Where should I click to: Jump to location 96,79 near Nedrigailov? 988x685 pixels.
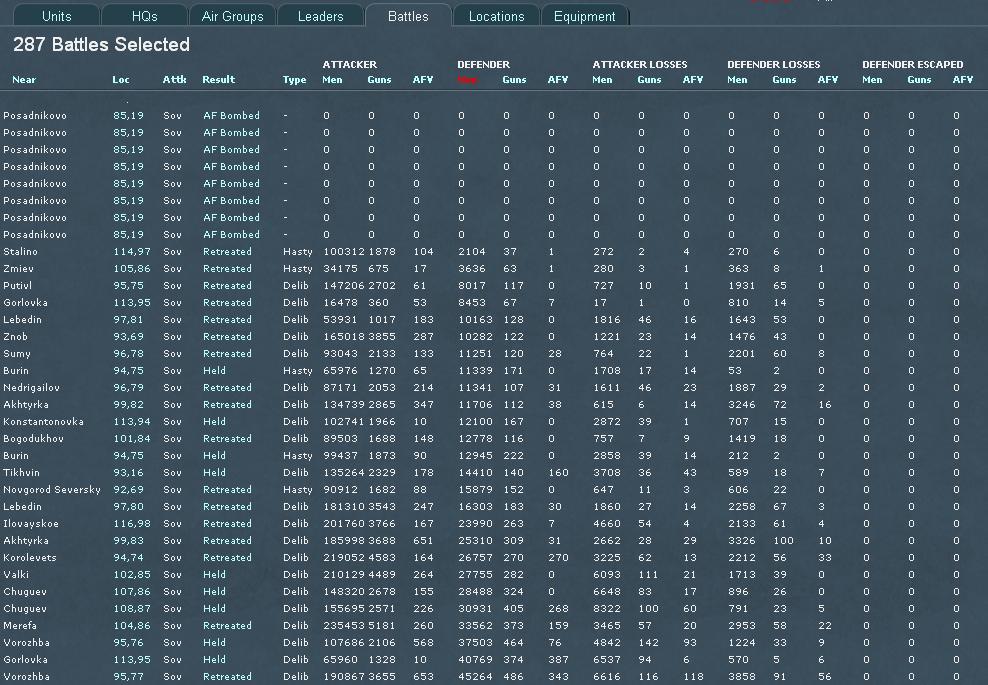[x=129, y=388]
